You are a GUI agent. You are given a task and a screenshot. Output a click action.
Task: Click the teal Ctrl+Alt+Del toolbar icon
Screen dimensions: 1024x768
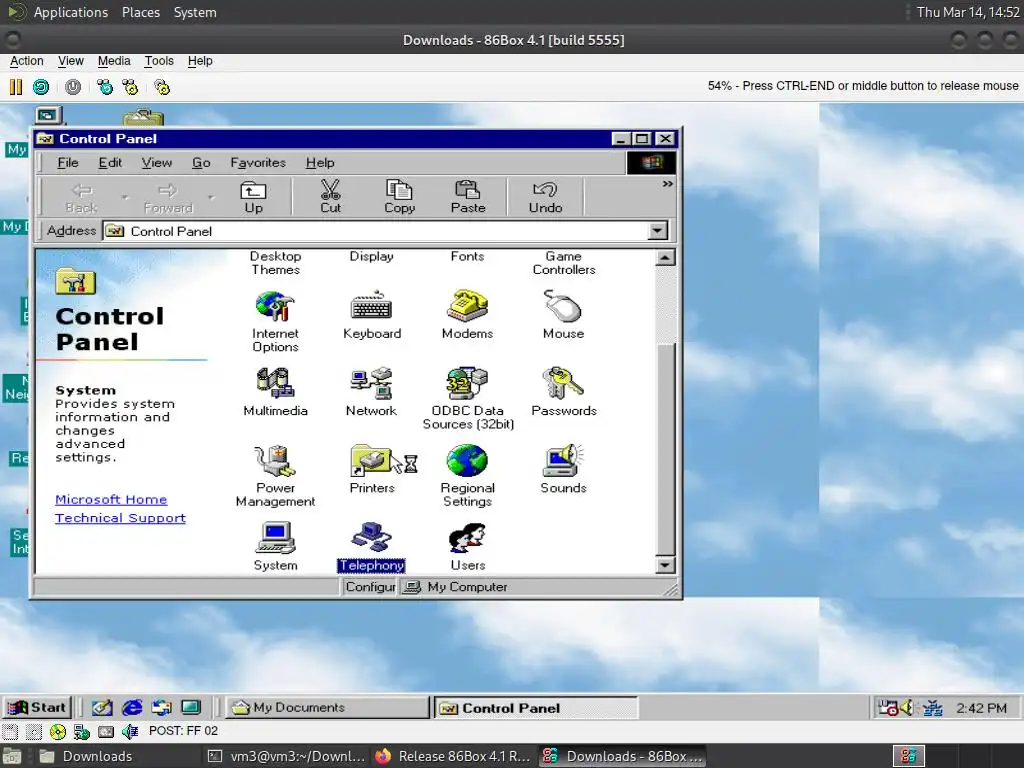click(105, 87)
